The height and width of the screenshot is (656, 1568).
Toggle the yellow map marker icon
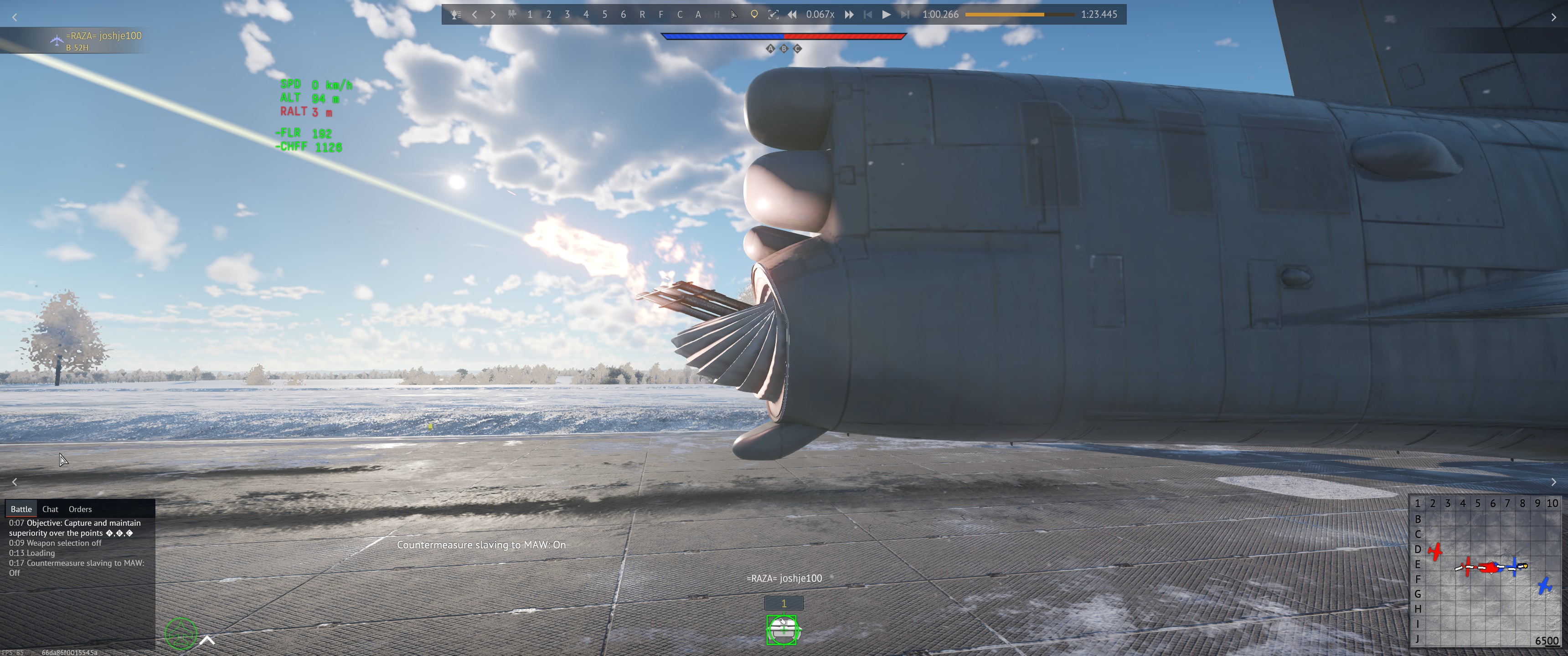[x=754, y=15]
